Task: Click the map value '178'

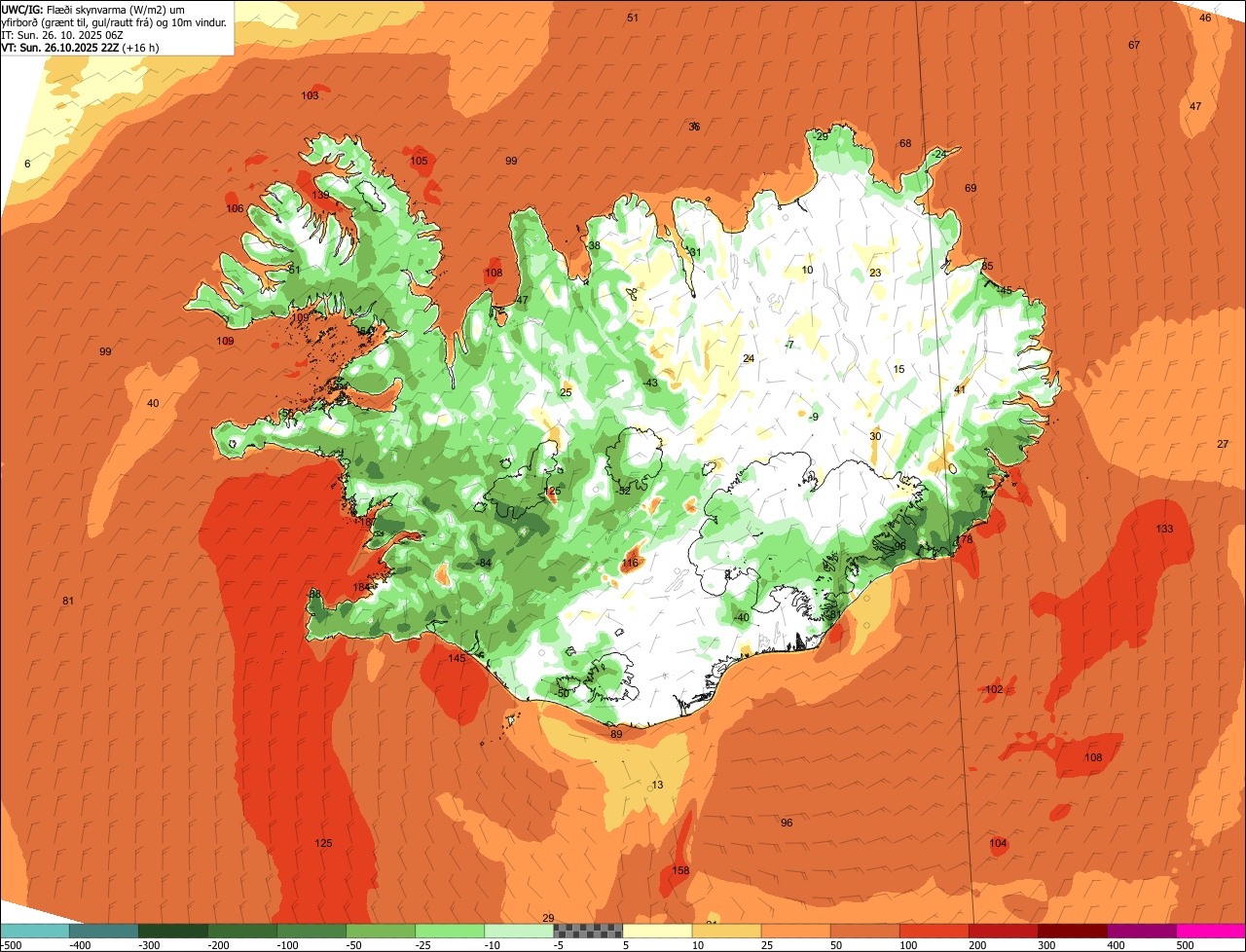Action: (964, 539)
